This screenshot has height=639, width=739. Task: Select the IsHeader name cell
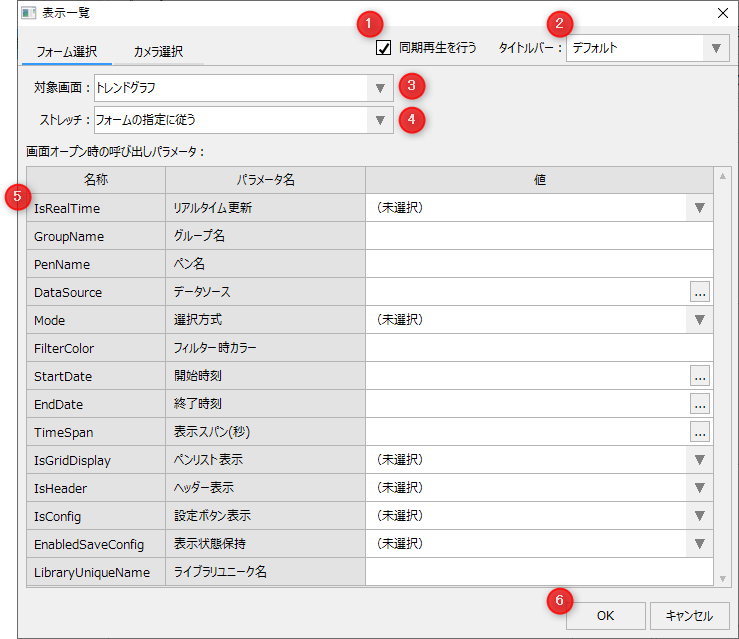tap(96, 488)
